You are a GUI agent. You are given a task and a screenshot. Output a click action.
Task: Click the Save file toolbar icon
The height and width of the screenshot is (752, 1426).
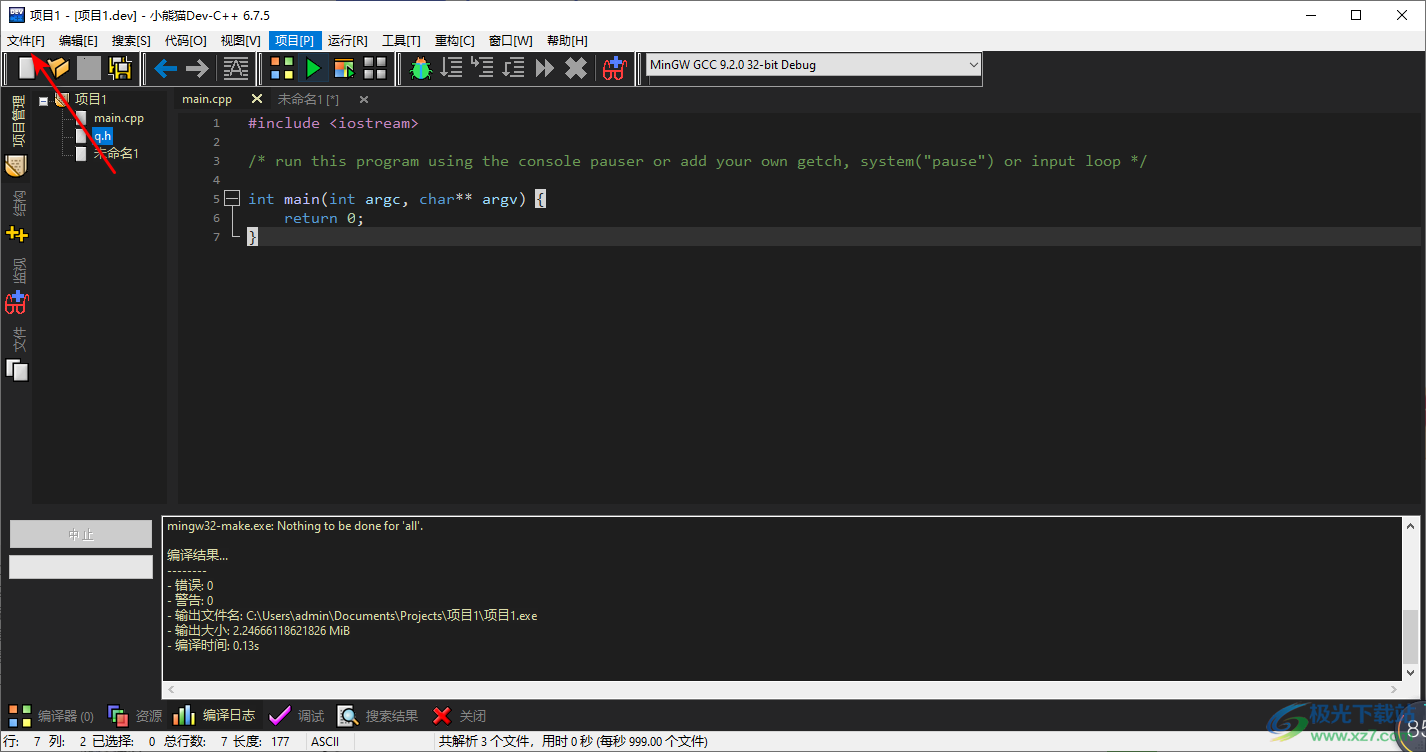pos(89,68)
